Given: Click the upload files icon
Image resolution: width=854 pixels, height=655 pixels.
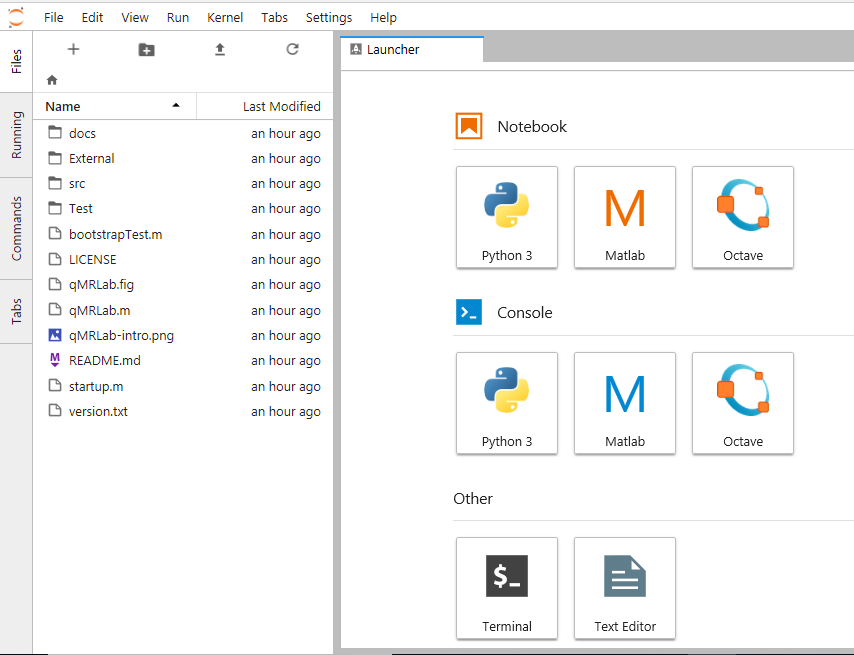Looking at the screenshot, I should pos(219,50).
